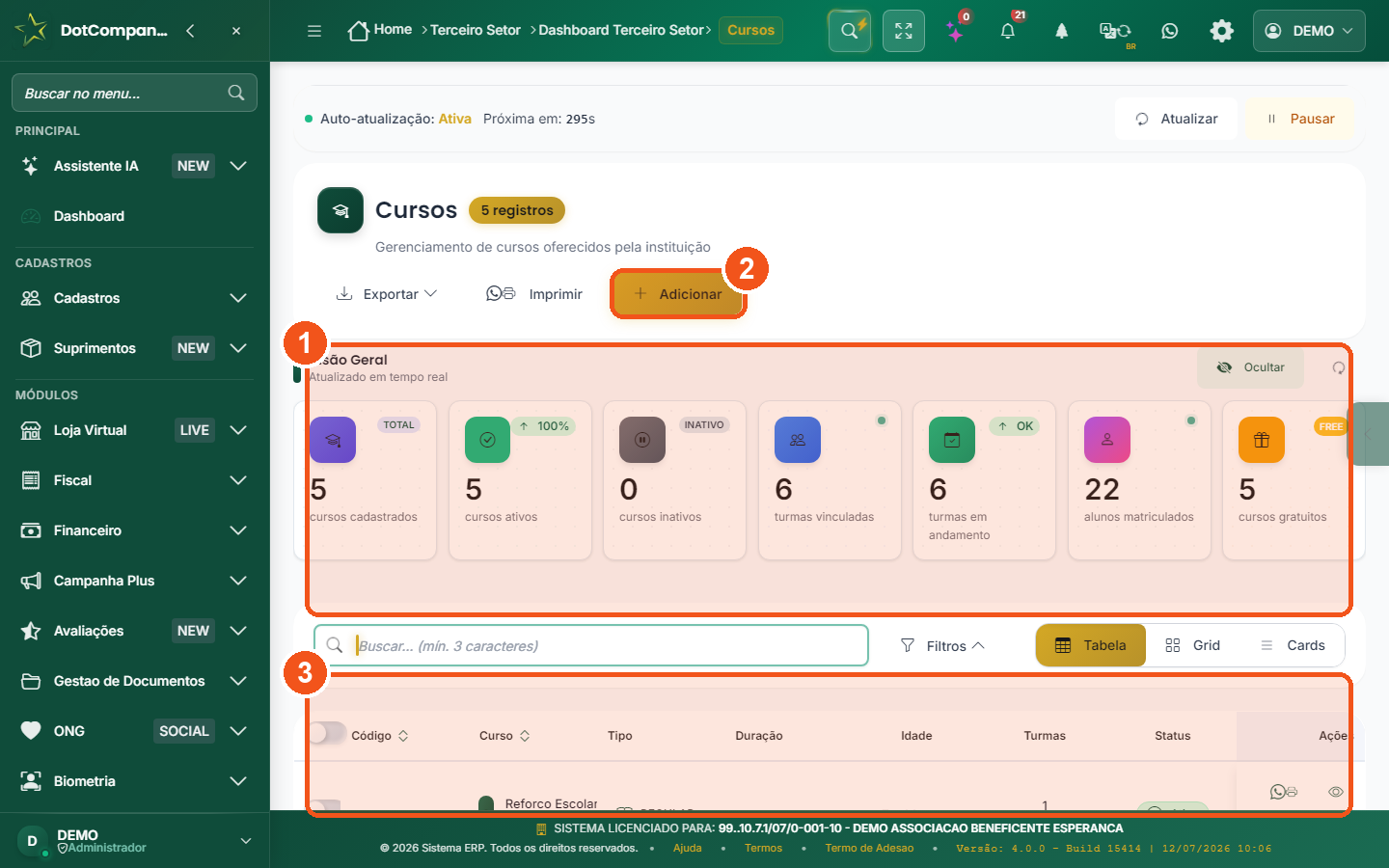Image resolution: width=1389 pixels, height=868 pixels.
Task: Open the language translation BR icon
Action: point(1116,32)
